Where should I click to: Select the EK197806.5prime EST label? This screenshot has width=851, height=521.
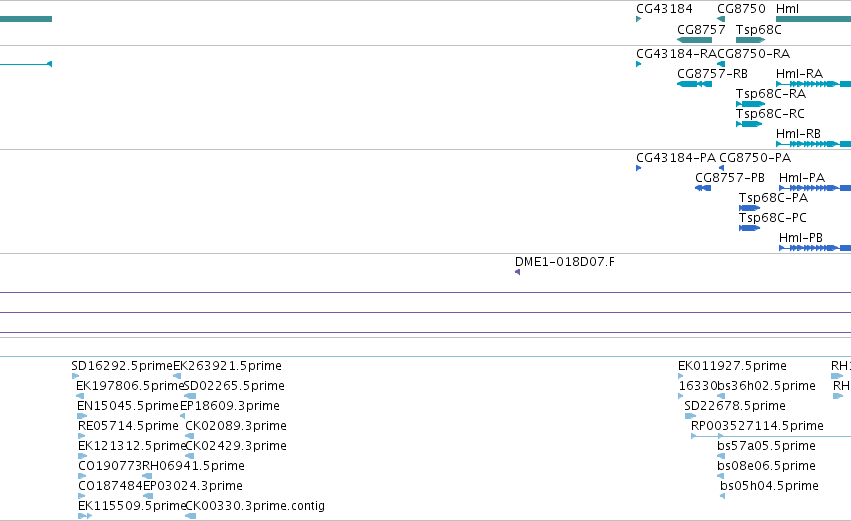[130, 386]
